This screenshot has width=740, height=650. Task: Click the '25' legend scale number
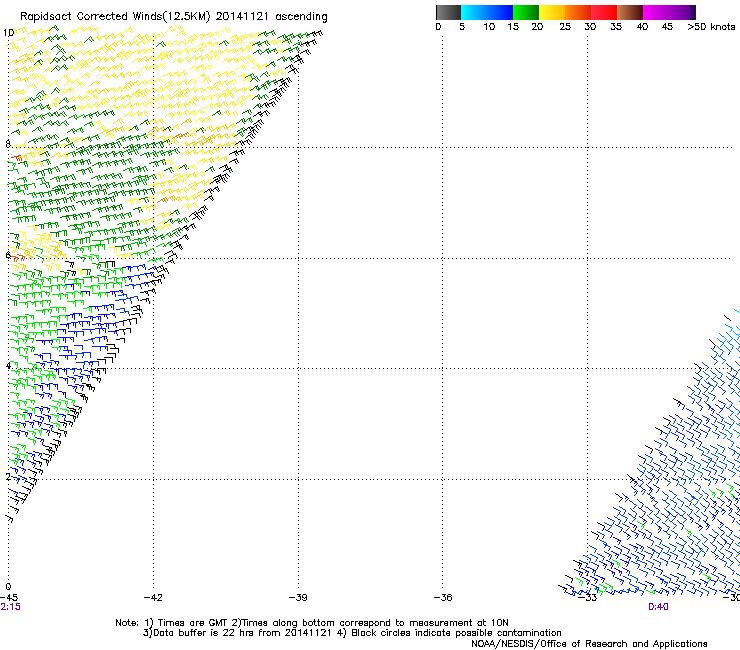coord(565,27)
